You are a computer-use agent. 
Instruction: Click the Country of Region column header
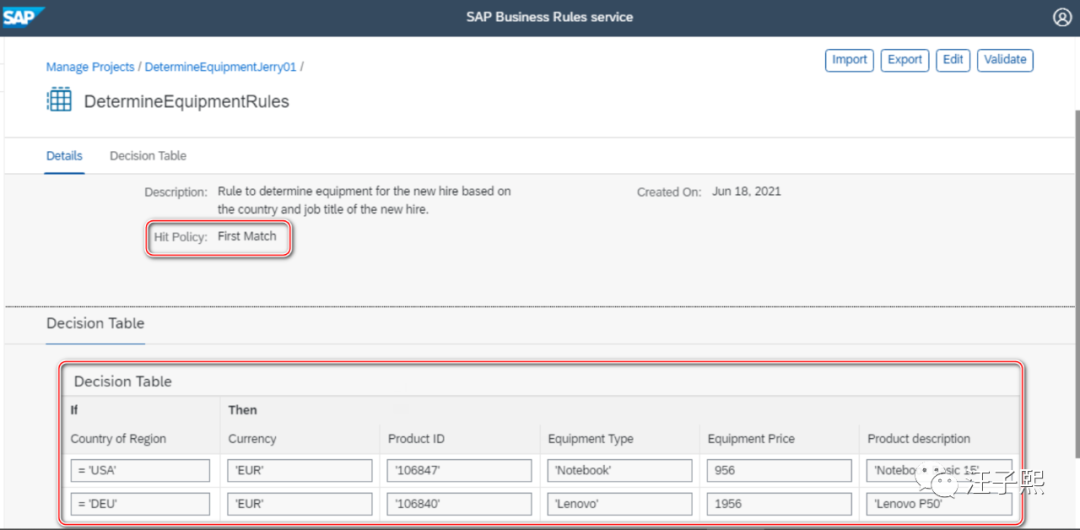click(118, 438)
